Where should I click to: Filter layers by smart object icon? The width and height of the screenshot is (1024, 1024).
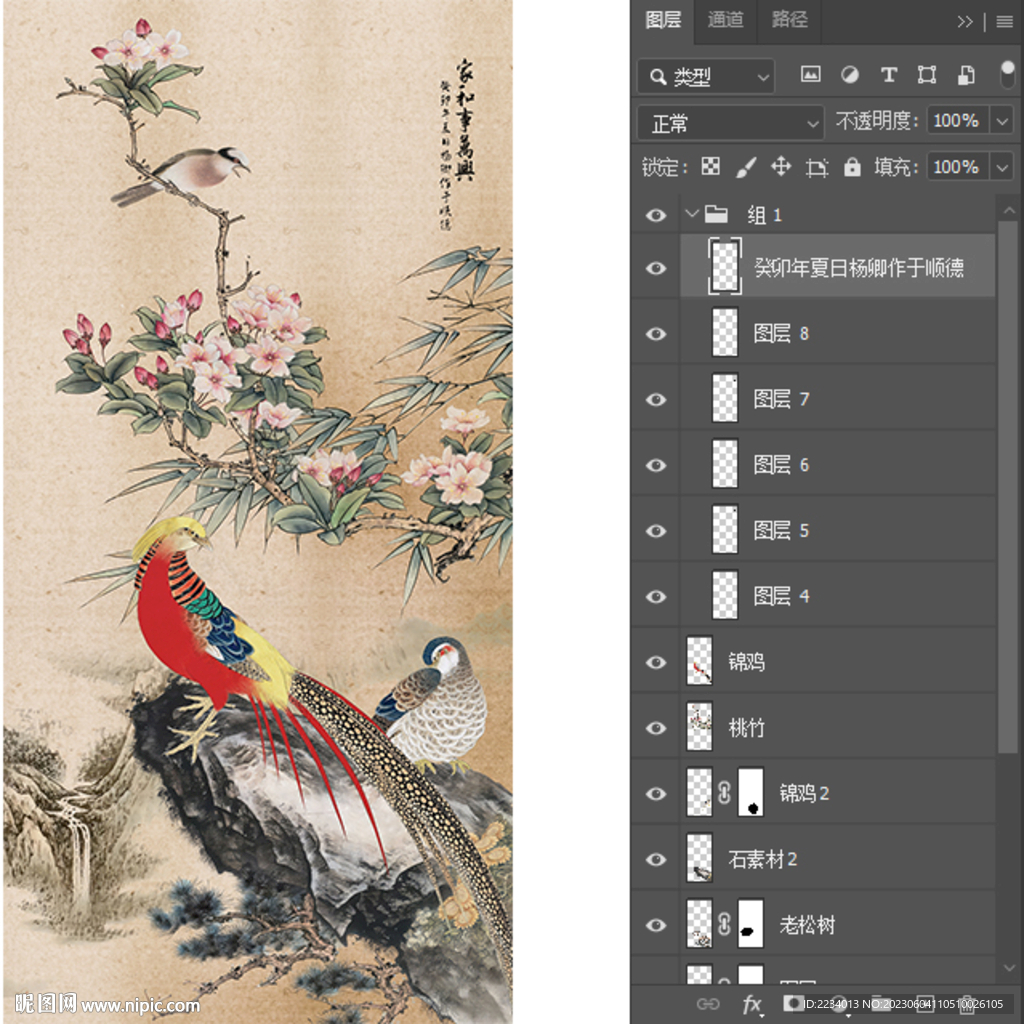tap(966, 75)
